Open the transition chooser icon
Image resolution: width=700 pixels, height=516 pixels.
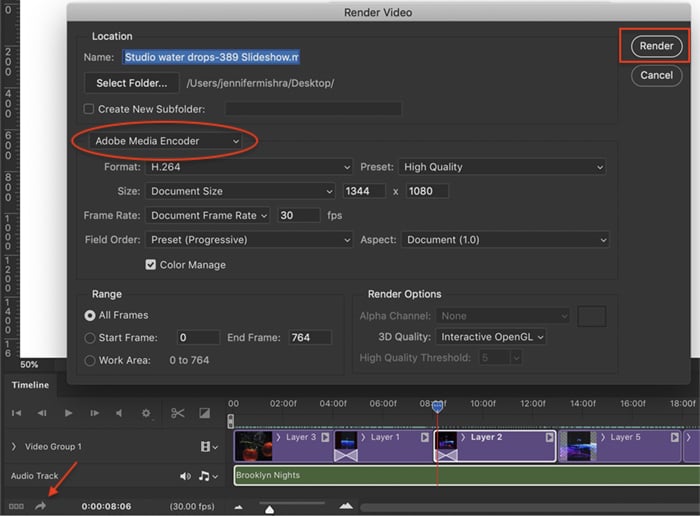tap(204, 413)
